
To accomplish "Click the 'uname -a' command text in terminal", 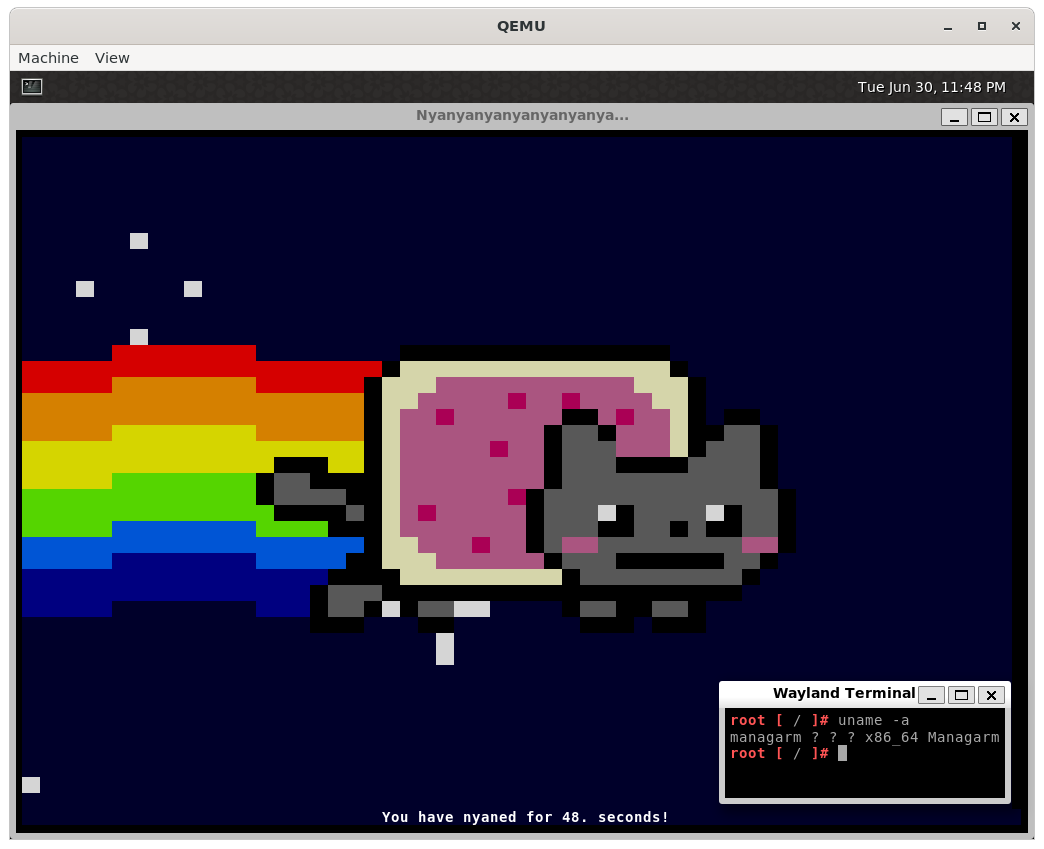I will tap(874, 720).
